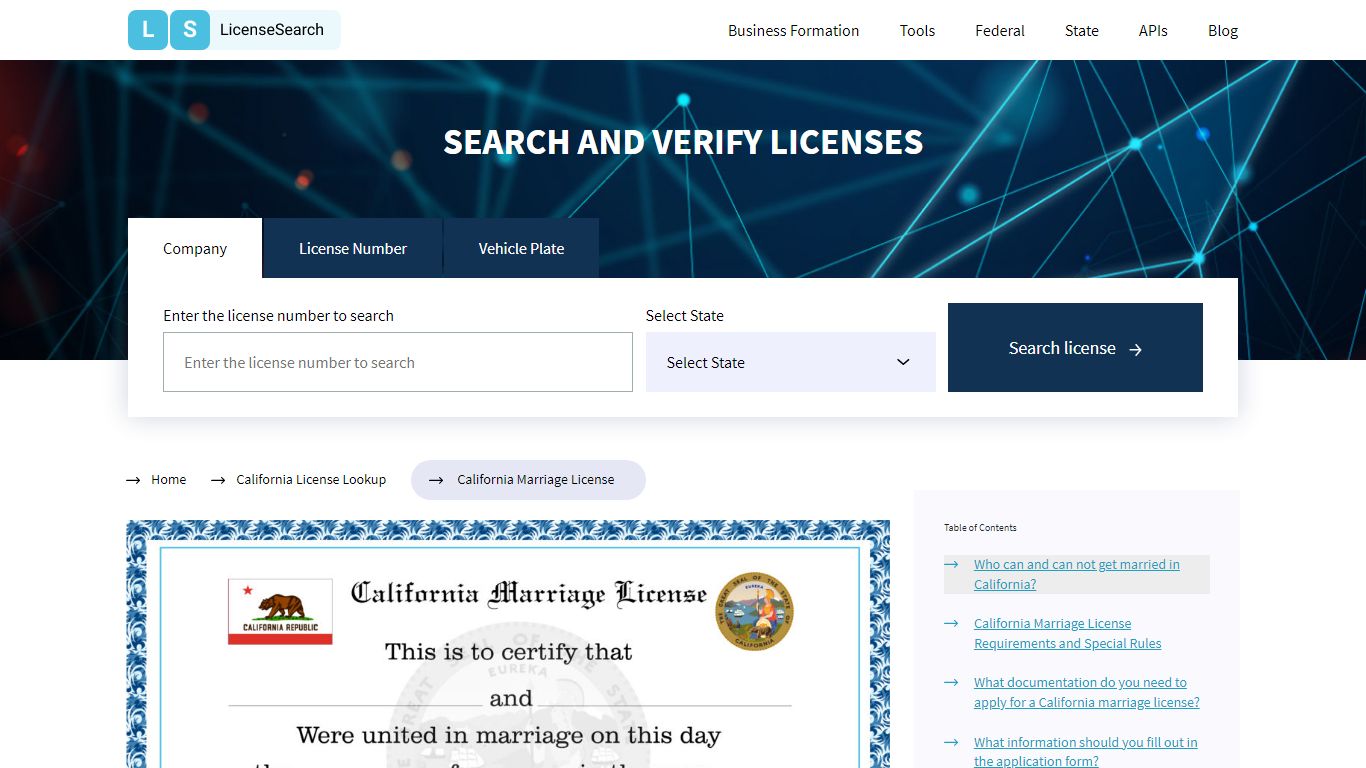Screen dimensions: 1366x768
Task: Open 'What information should you fill out' link
Action: coord(1086,751)
